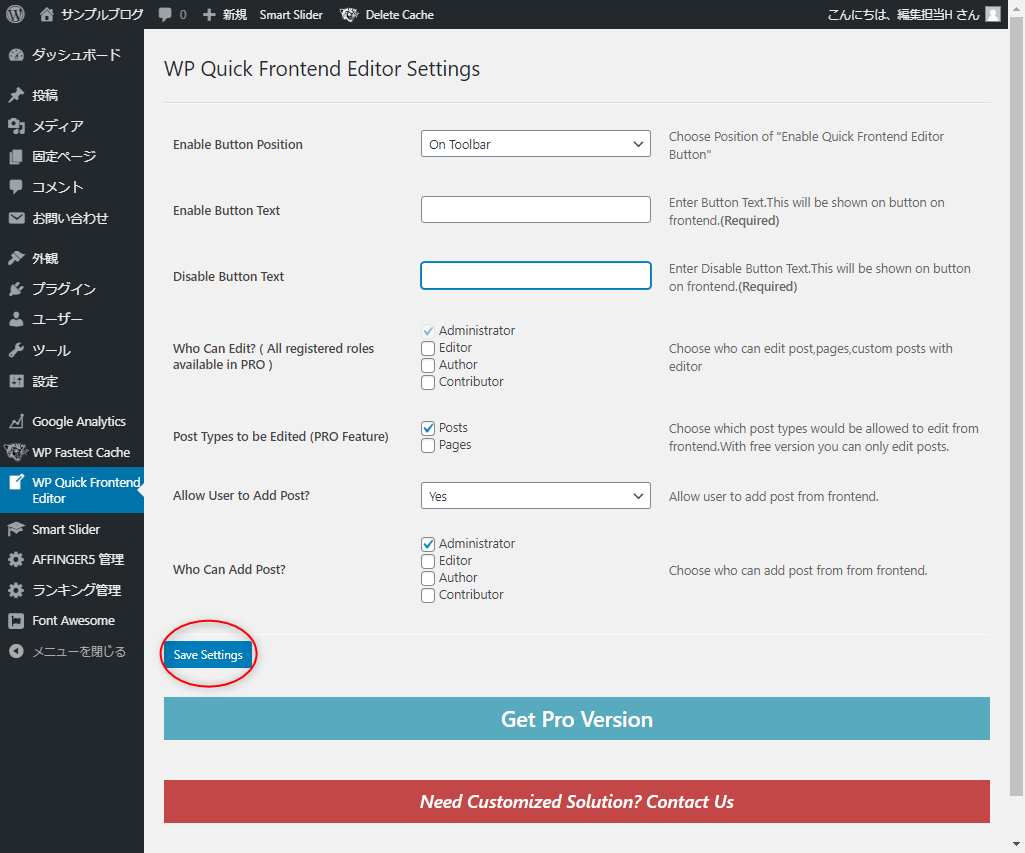
Task: Open the コメント menu label
Action: 58,187
